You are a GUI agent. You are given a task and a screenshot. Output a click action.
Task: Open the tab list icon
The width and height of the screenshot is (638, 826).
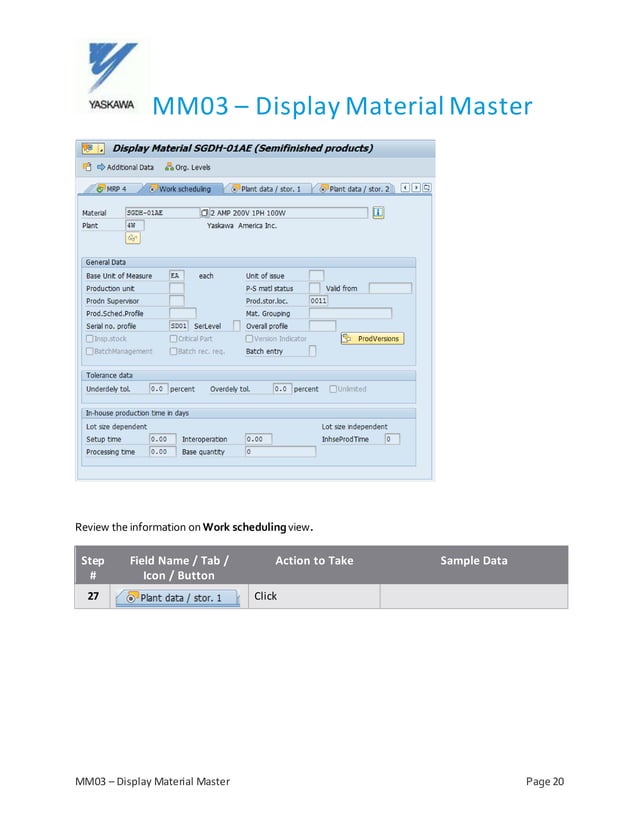[x=427, y=188]
